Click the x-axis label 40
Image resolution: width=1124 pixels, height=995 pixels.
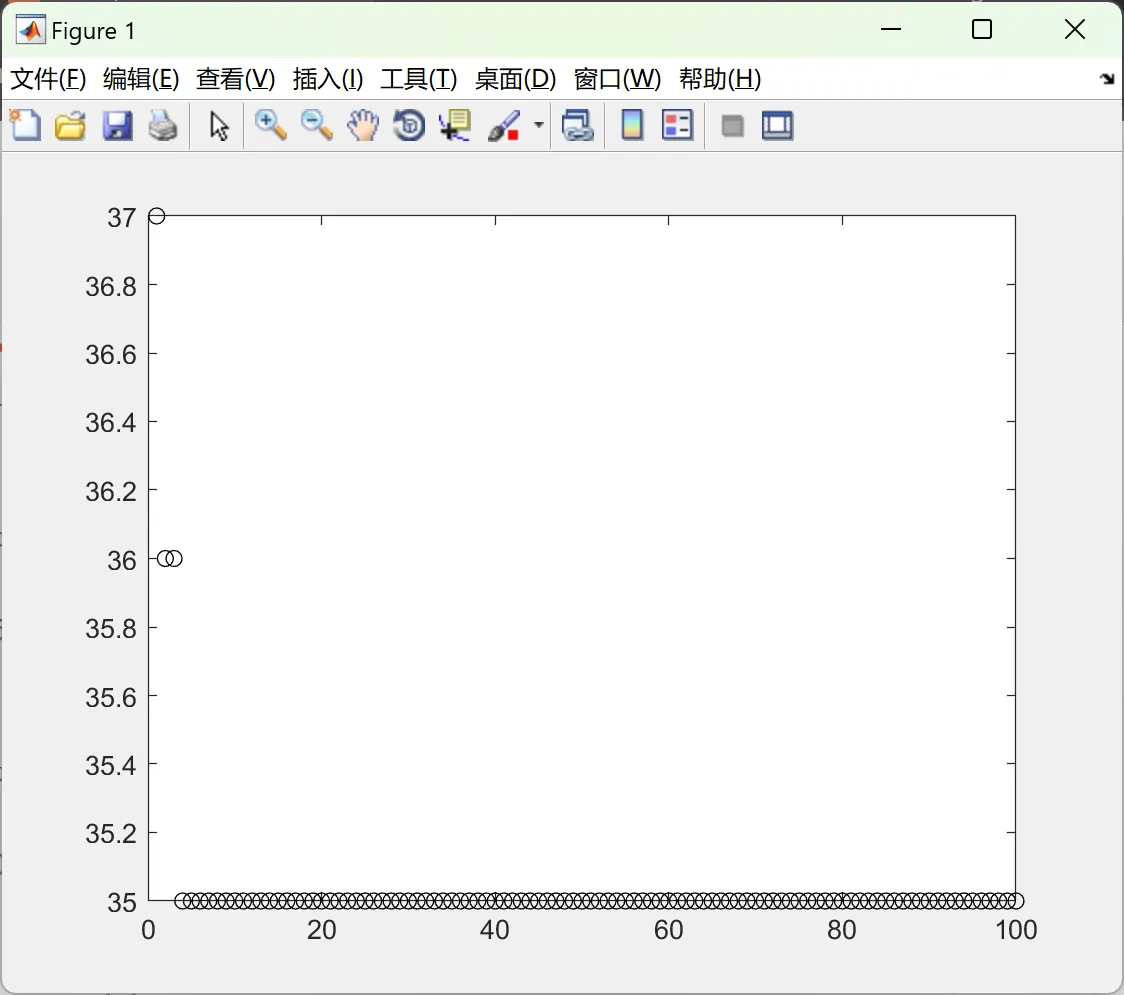pyautogui.click(x=495, y=930)
